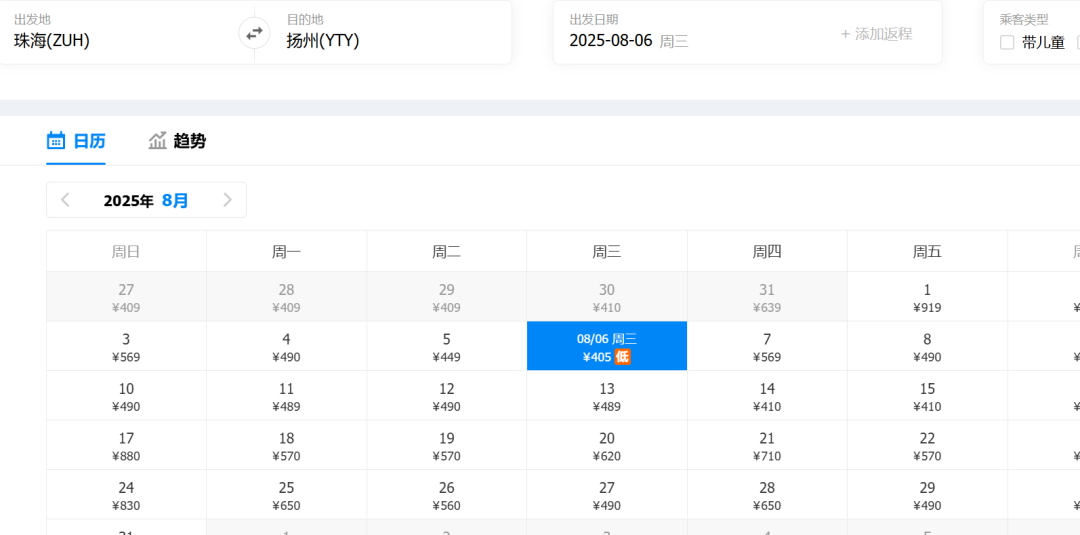Open the 日历 calendar tab
Viewport: 1080px width, 535px height.
coord(76,141)
